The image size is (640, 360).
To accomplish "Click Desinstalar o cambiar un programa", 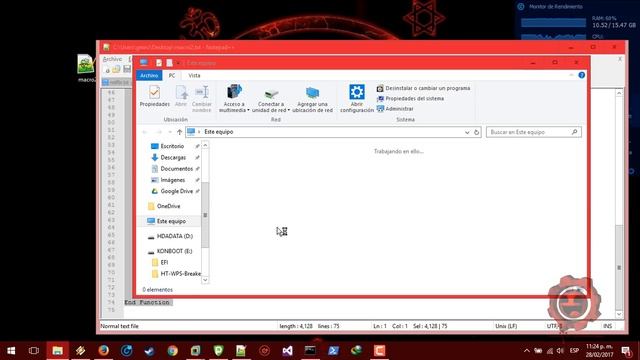I will click(423, 88).
